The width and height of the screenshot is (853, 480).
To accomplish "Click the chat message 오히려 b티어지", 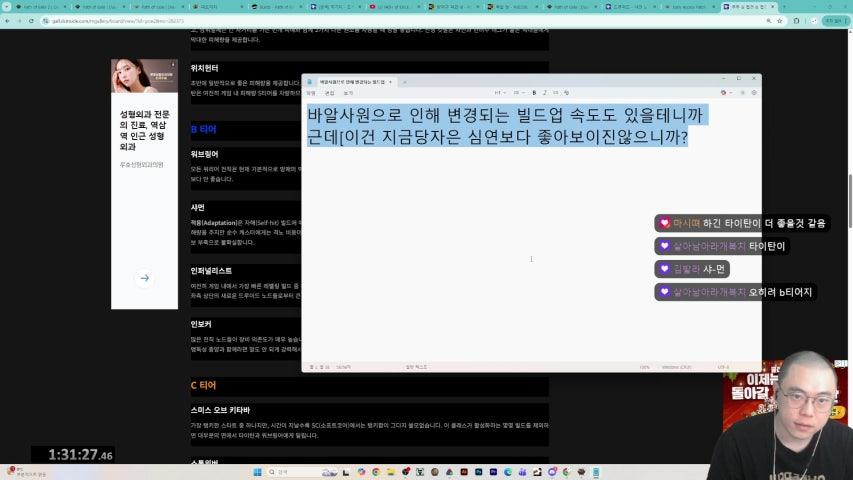I will pos(780,292).
